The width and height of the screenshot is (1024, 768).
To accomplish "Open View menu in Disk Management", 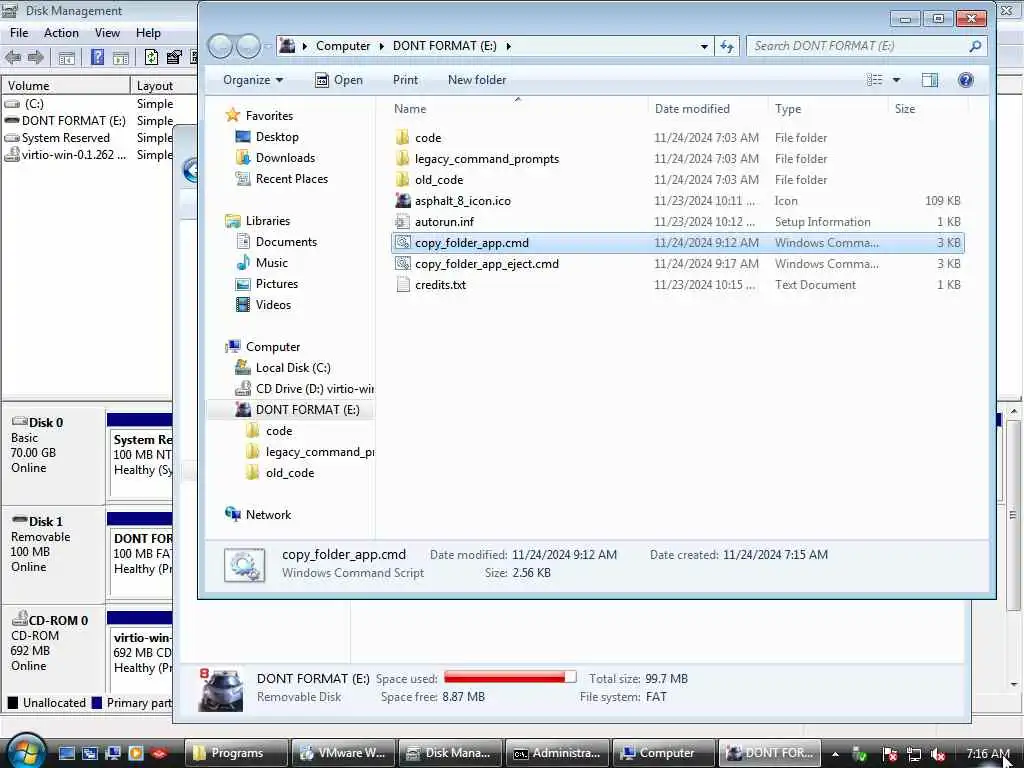I will coord(107,33).
